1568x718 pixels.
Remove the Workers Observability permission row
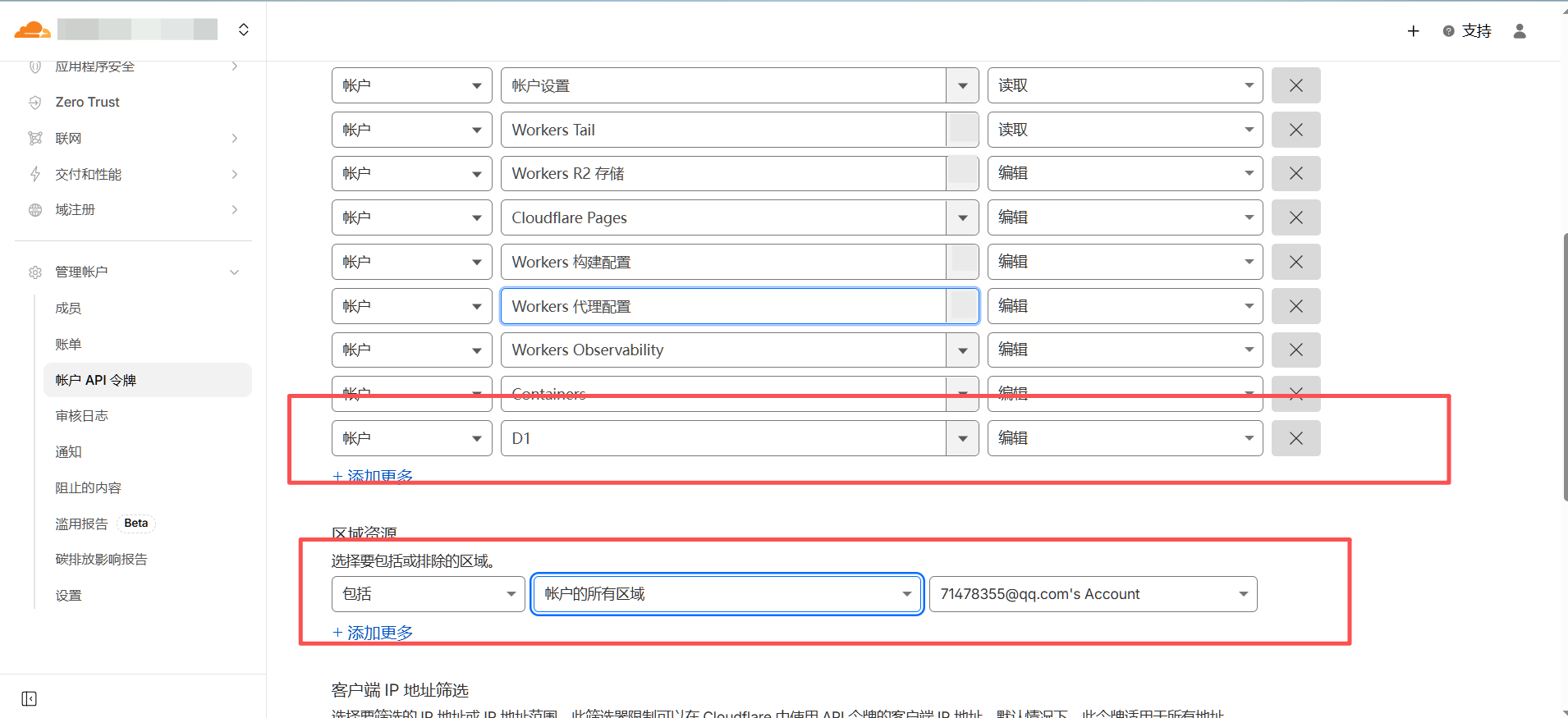tap(1295, 350)
